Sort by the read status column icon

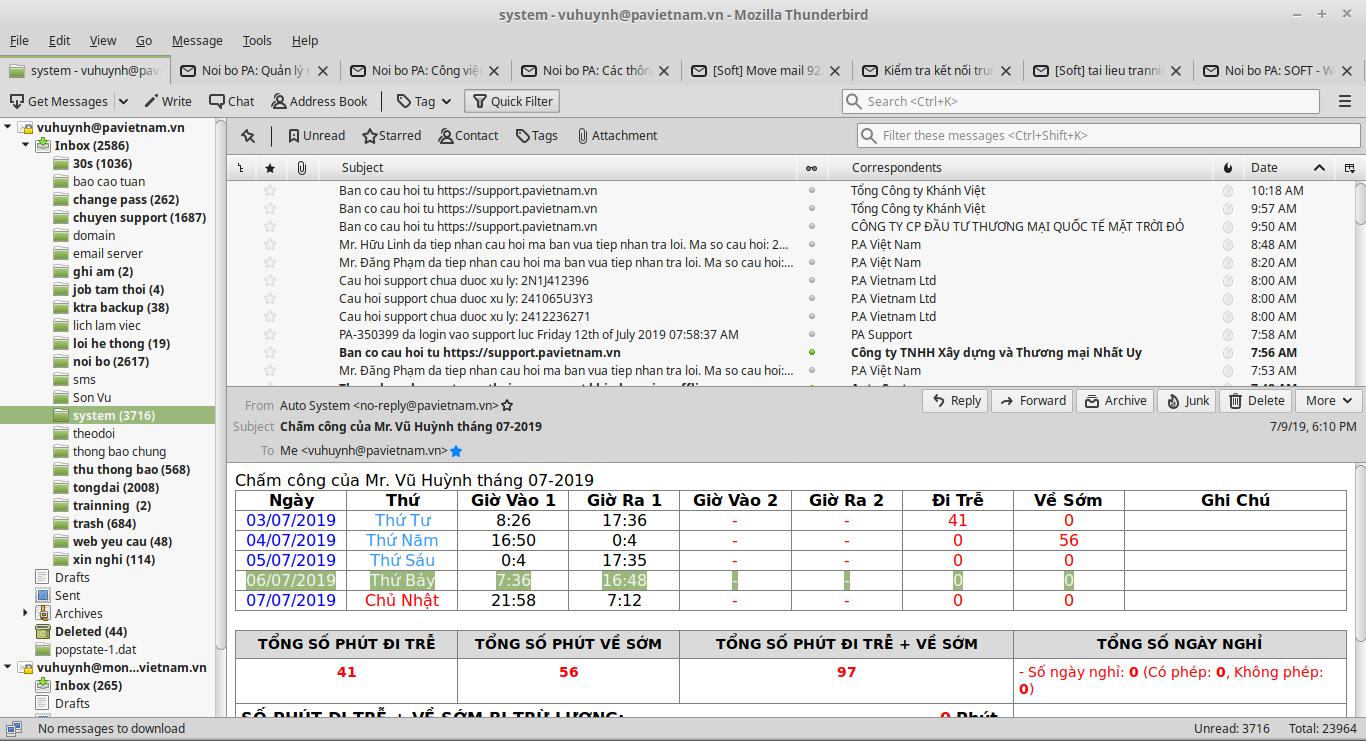click(811, 168)
